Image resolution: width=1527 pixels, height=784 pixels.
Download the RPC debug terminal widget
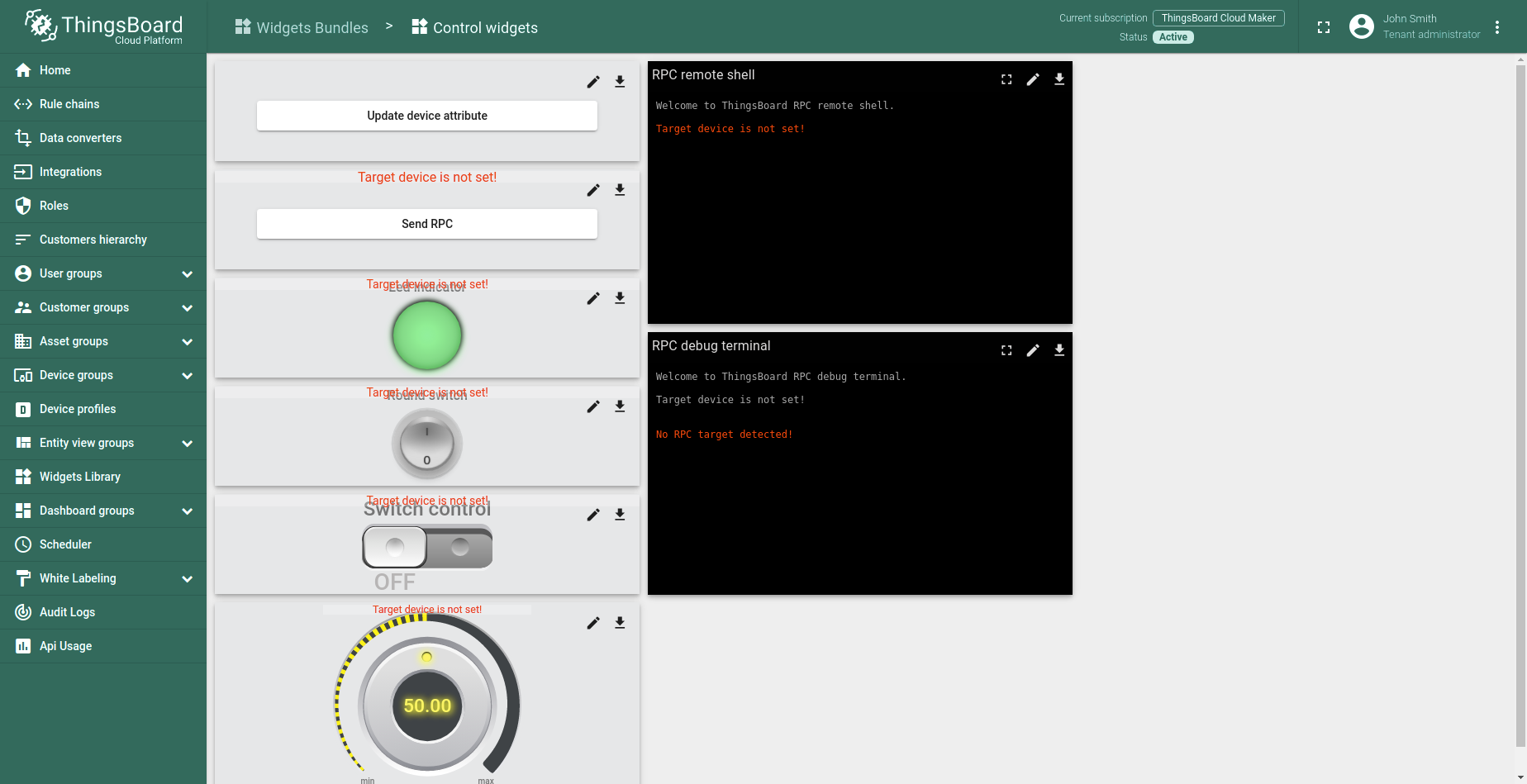(1059, 350)
